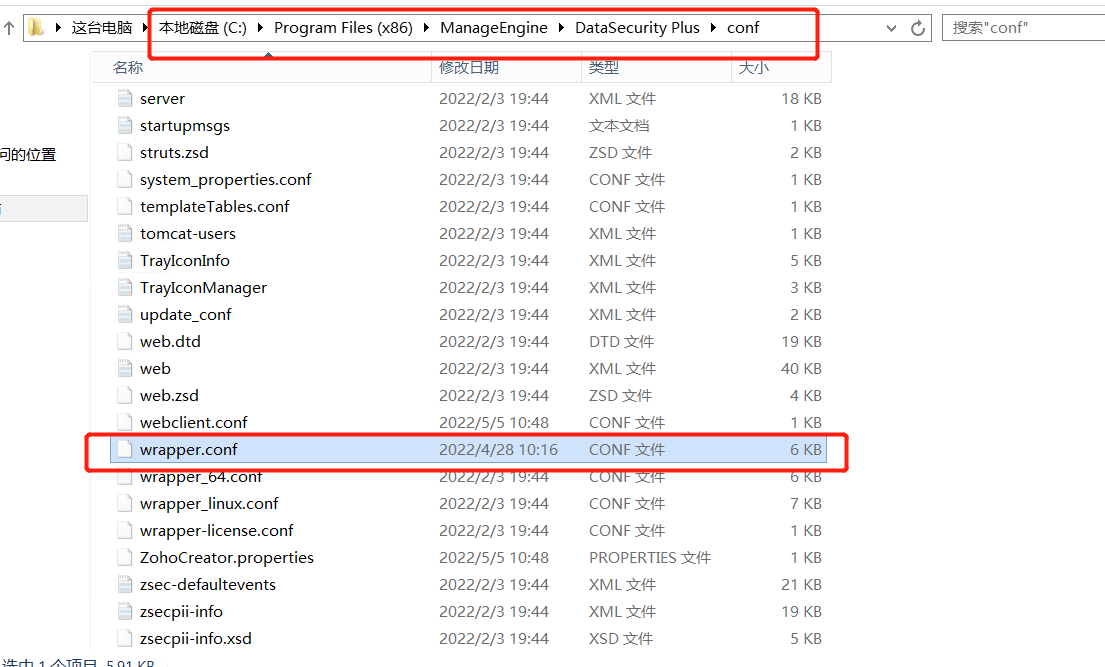Image resolution: width=1105 pixels, height=667 pixels.
Task: Go to 本地磁盘 (C:) breadcrumb
Action: pos(203,27)
